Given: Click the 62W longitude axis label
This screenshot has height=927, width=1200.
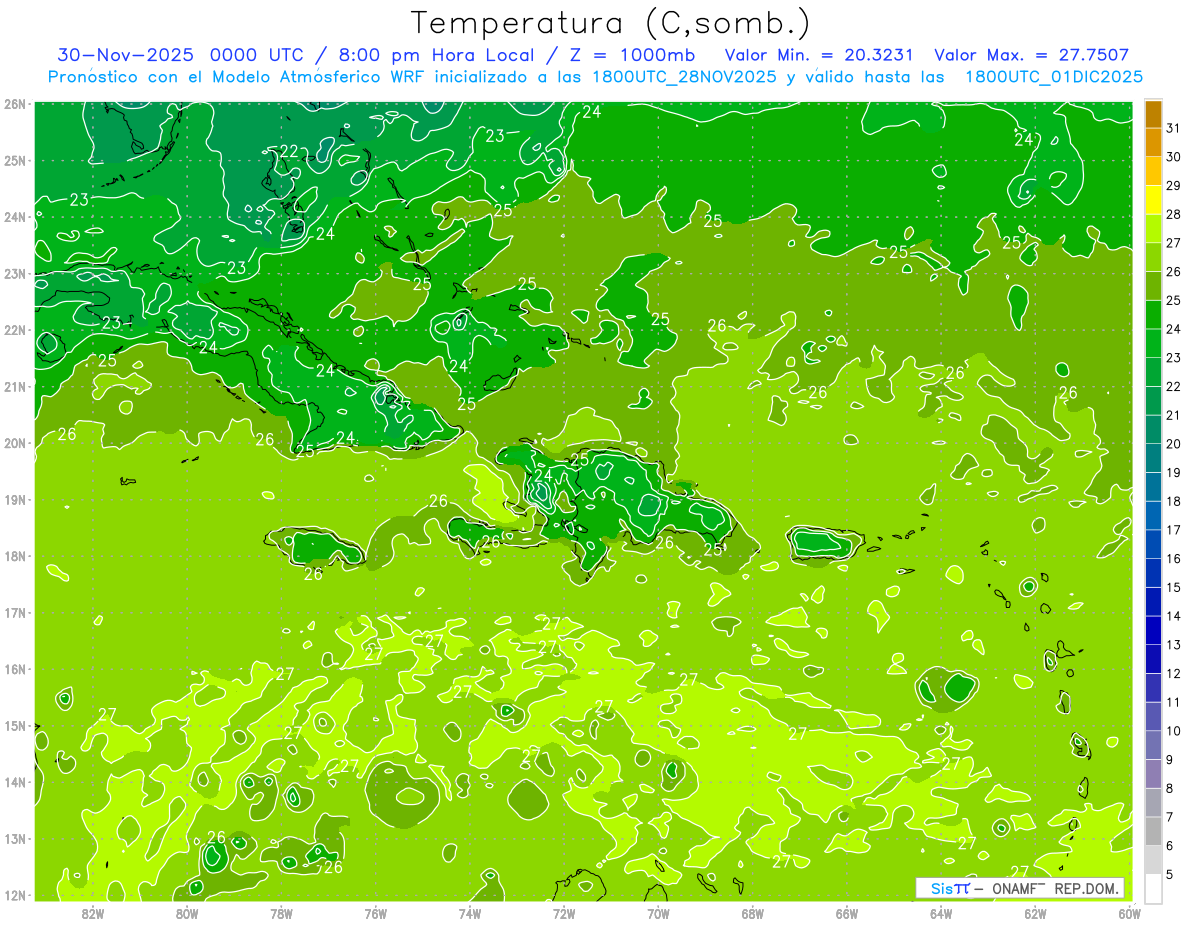Looking at the screenshot, I should [1035, 914].
